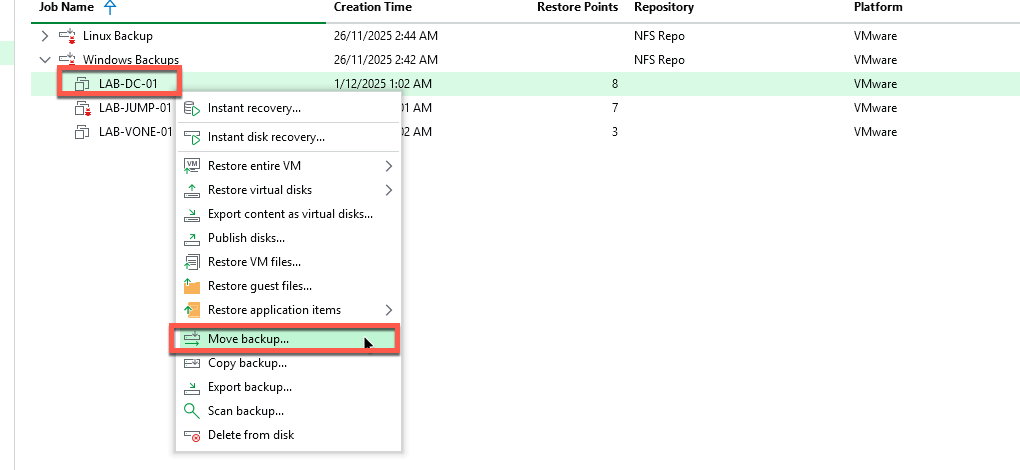Open the Restore virtual disks submenu arrow
The height and width of the screenshot is (470, 1020).
388,190
